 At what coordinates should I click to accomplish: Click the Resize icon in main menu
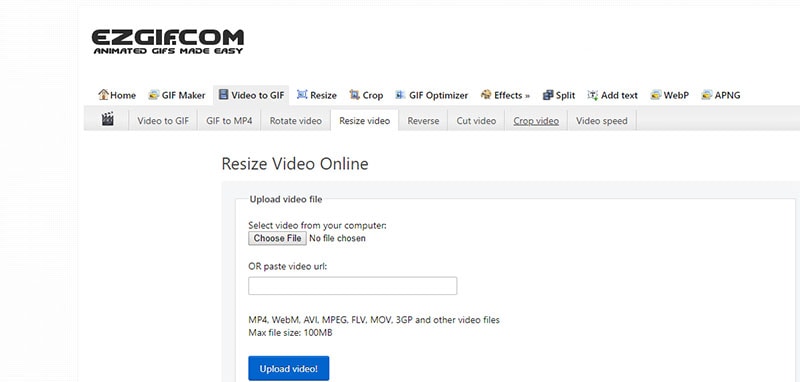[302, 94]
